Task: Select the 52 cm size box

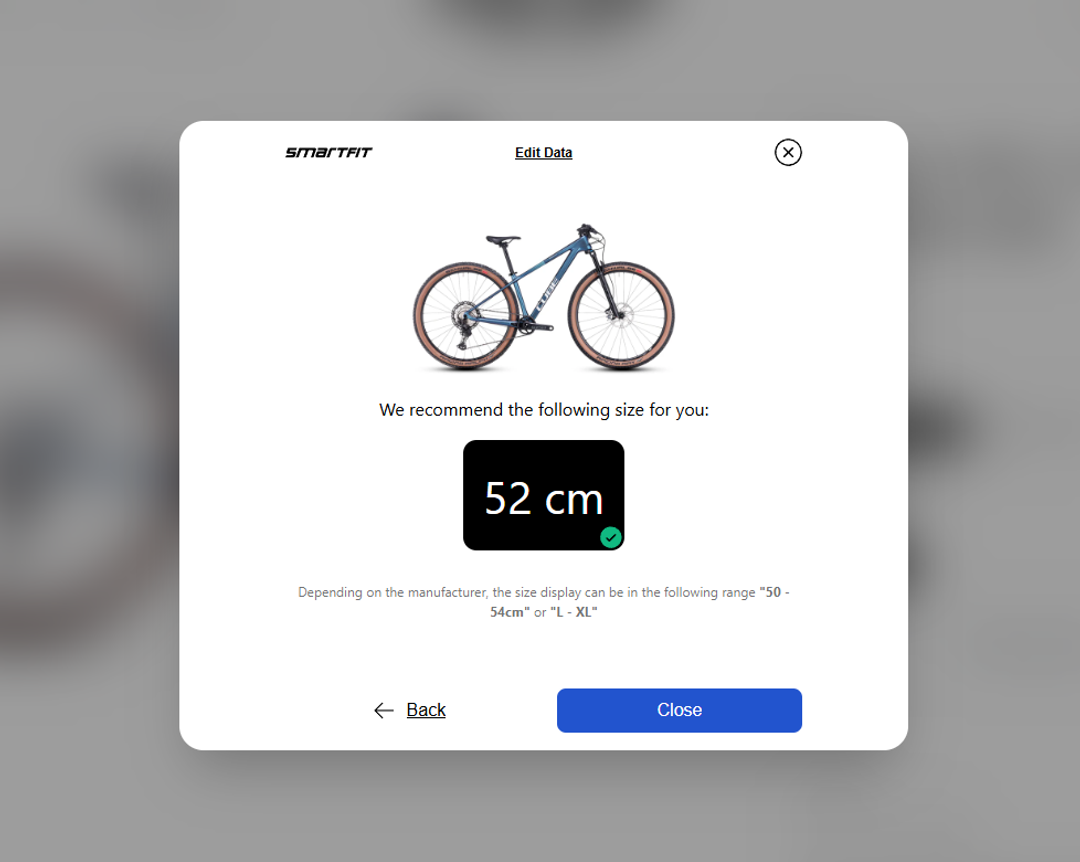Action: tap(543, 495)
